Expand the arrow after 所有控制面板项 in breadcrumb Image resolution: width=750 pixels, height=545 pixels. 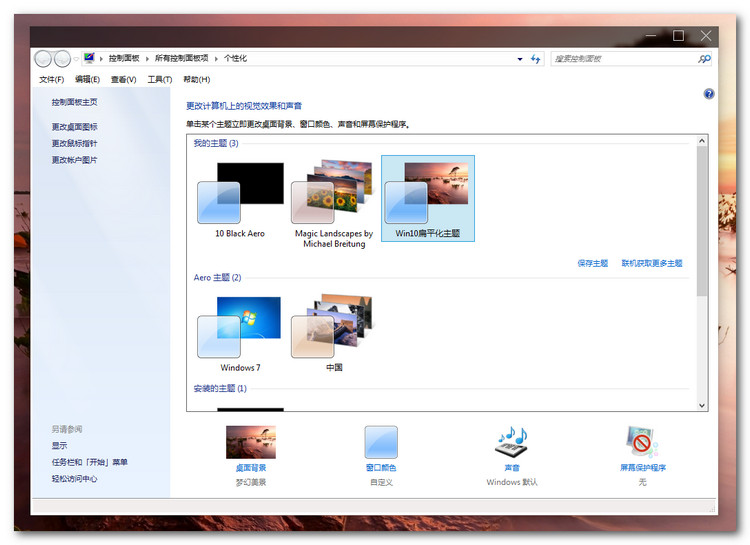click(217, 59)
